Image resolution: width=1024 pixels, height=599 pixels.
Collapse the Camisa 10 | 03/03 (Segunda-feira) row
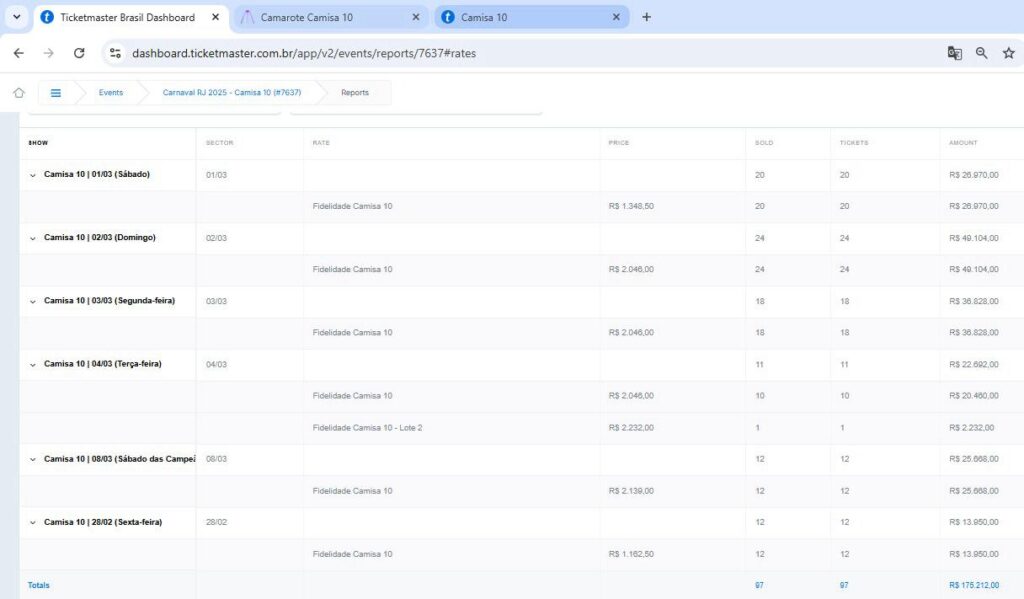click(x=33, y=302)
